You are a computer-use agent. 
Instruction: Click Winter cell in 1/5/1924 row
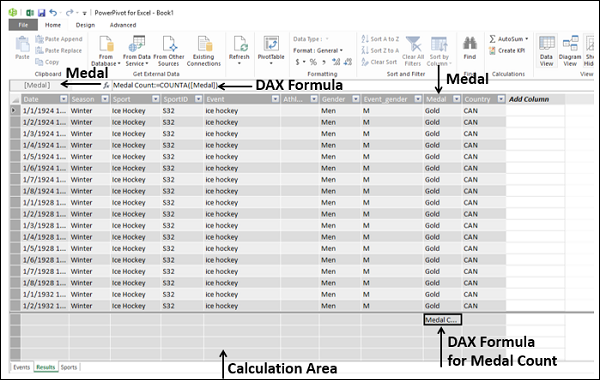click(x=90, y=157)
